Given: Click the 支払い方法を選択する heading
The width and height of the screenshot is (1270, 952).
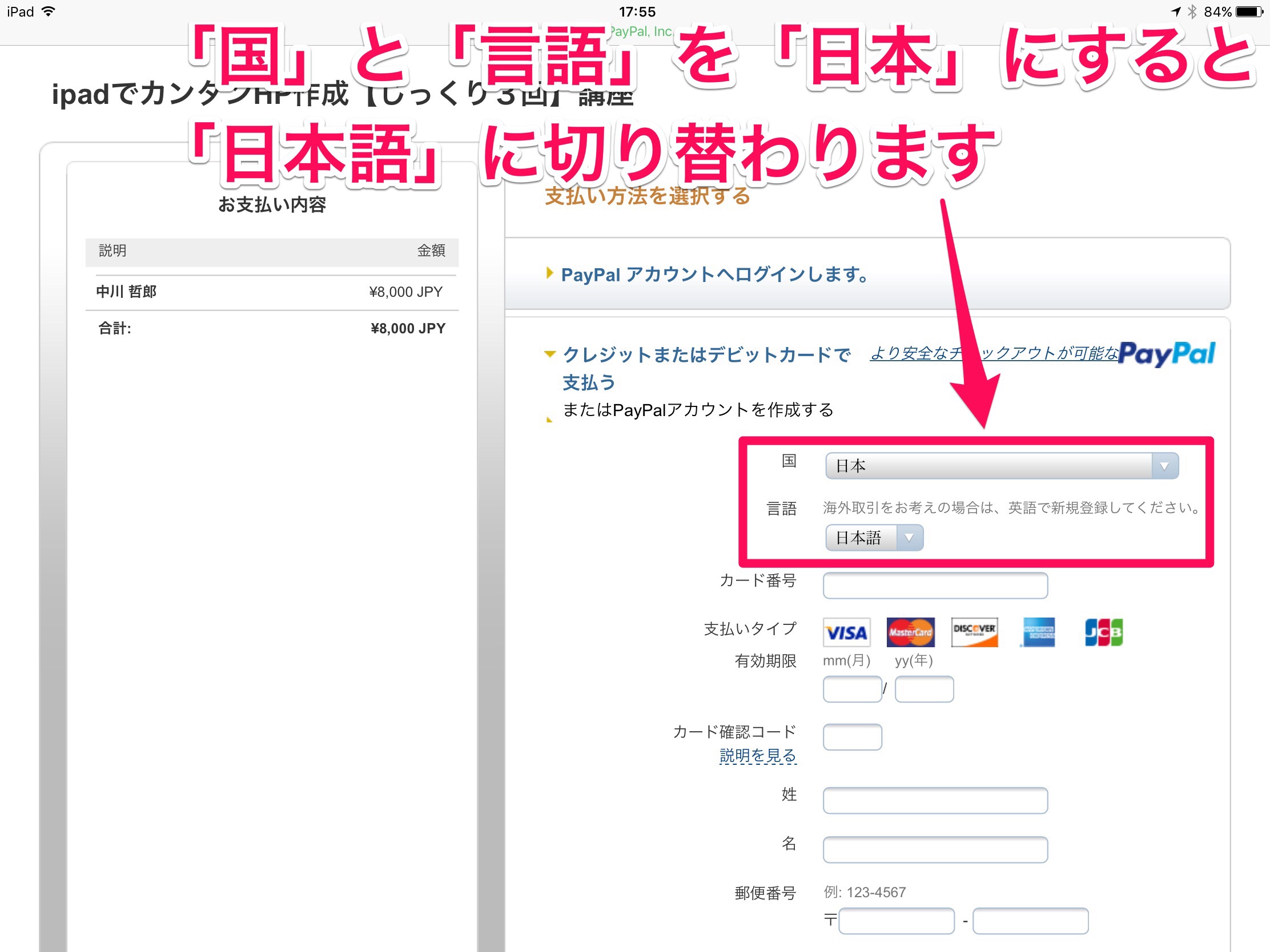Looking at the screenshot, I should tap(648, 196).
